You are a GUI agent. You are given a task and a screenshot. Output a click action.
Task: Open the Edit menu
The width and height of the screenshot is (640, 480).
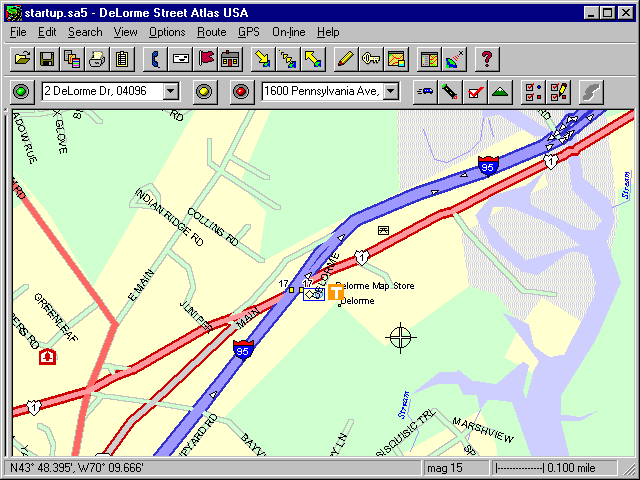[x=47, y=32]
